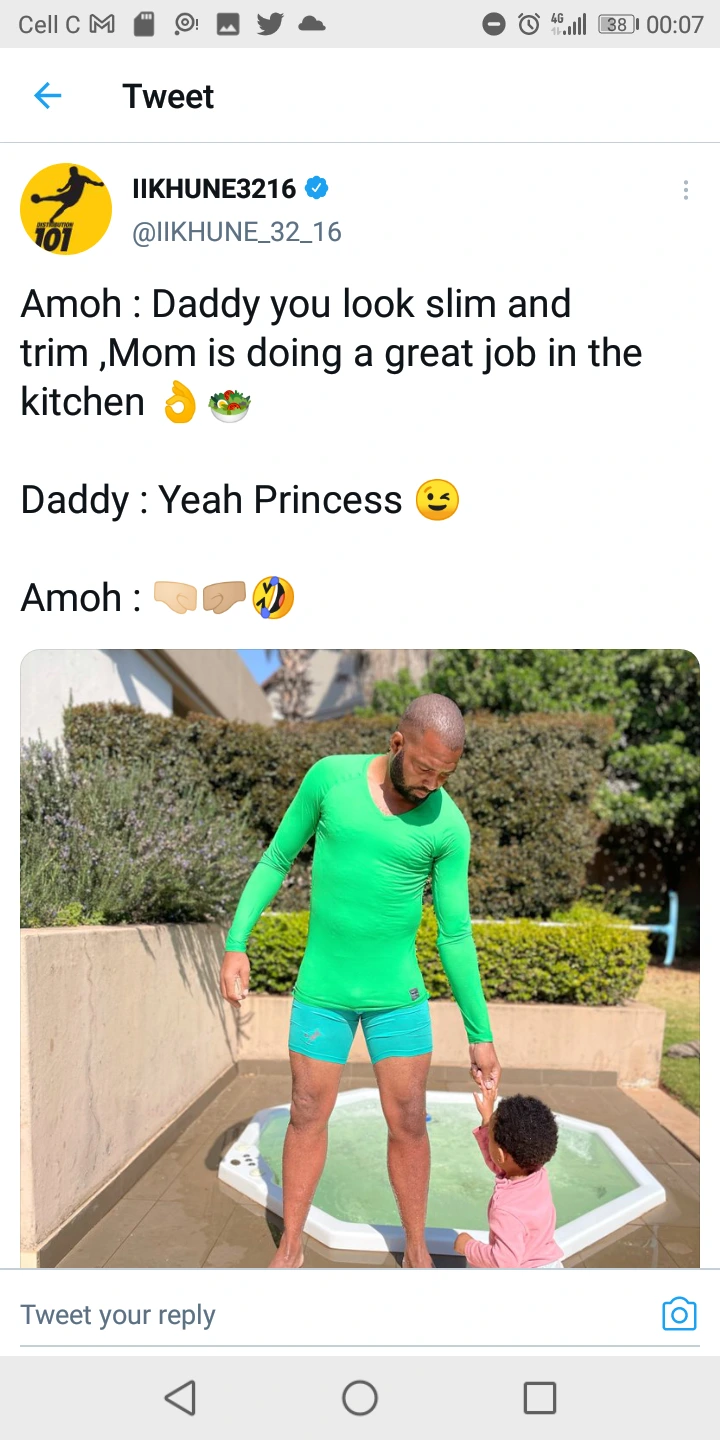Tap the do-not-disturb status icon
The width and height of the screenshot is (720, 1440).
coord(494,24)
